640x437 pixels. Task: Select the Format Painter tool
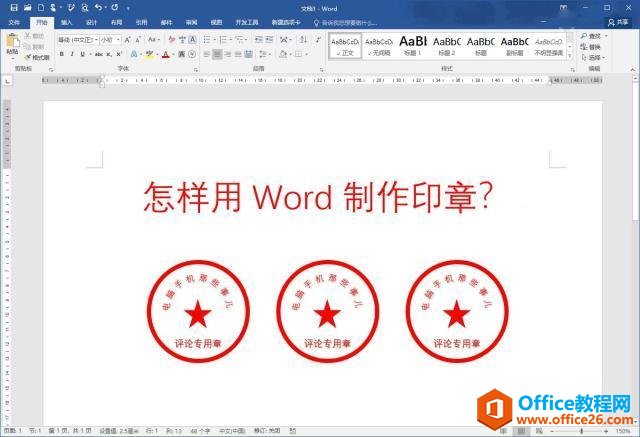(x=37, y=57)
